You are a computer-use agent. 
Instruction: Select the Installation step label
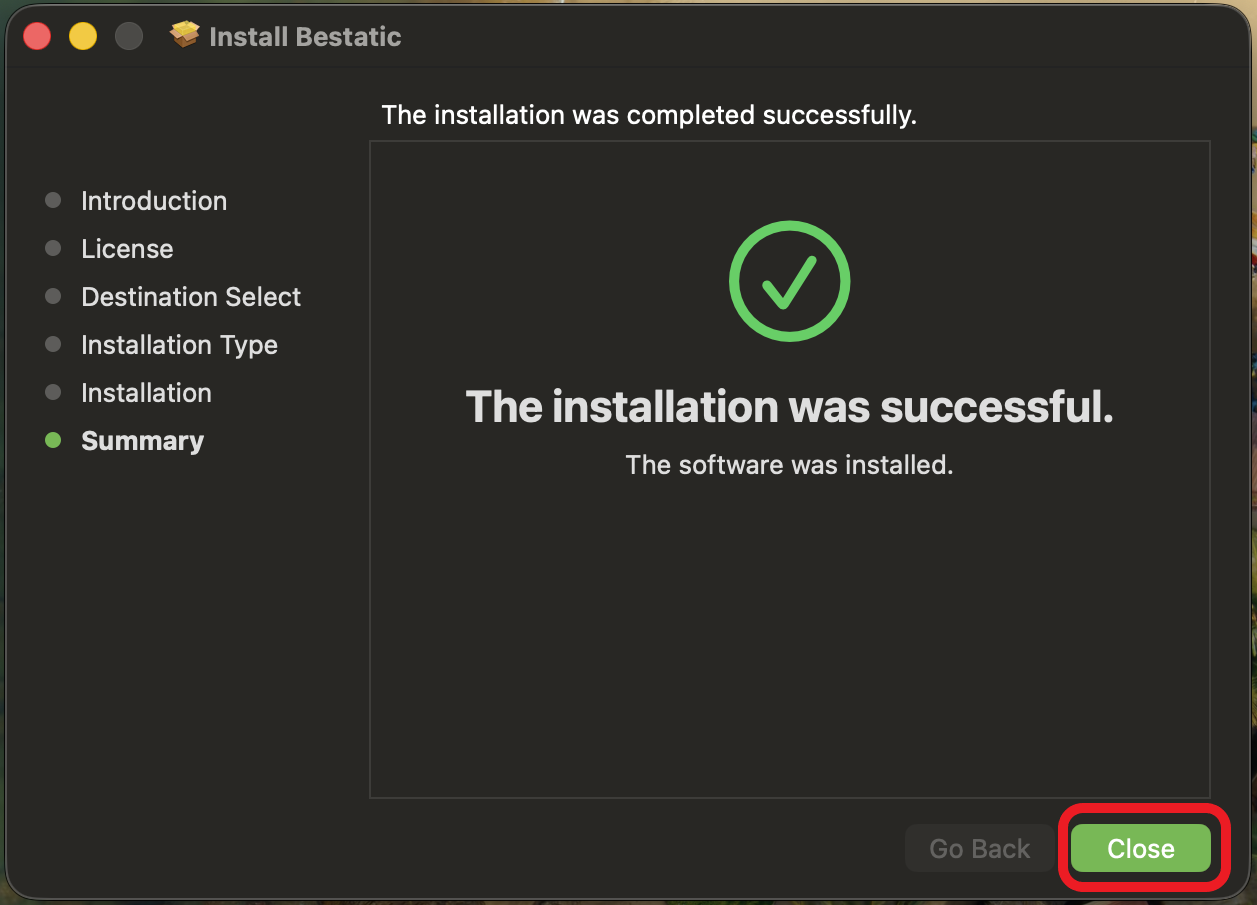[146, 392]
